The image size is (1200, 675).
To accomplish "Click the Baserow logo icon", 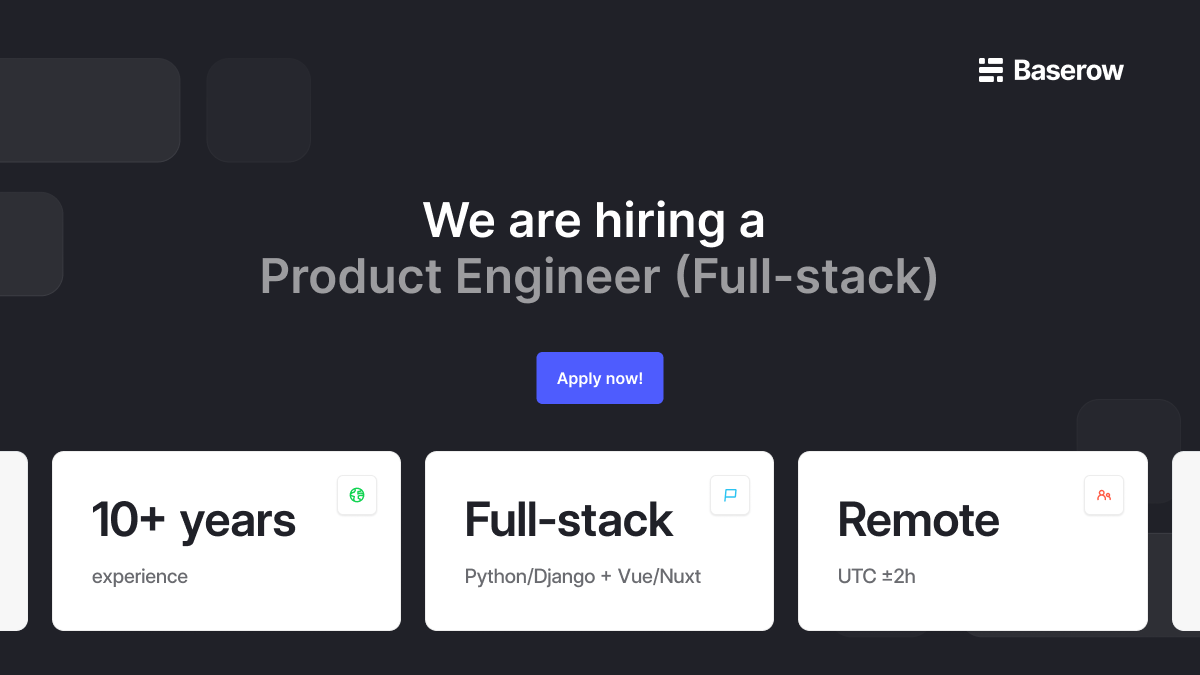I will coord(990,70).
